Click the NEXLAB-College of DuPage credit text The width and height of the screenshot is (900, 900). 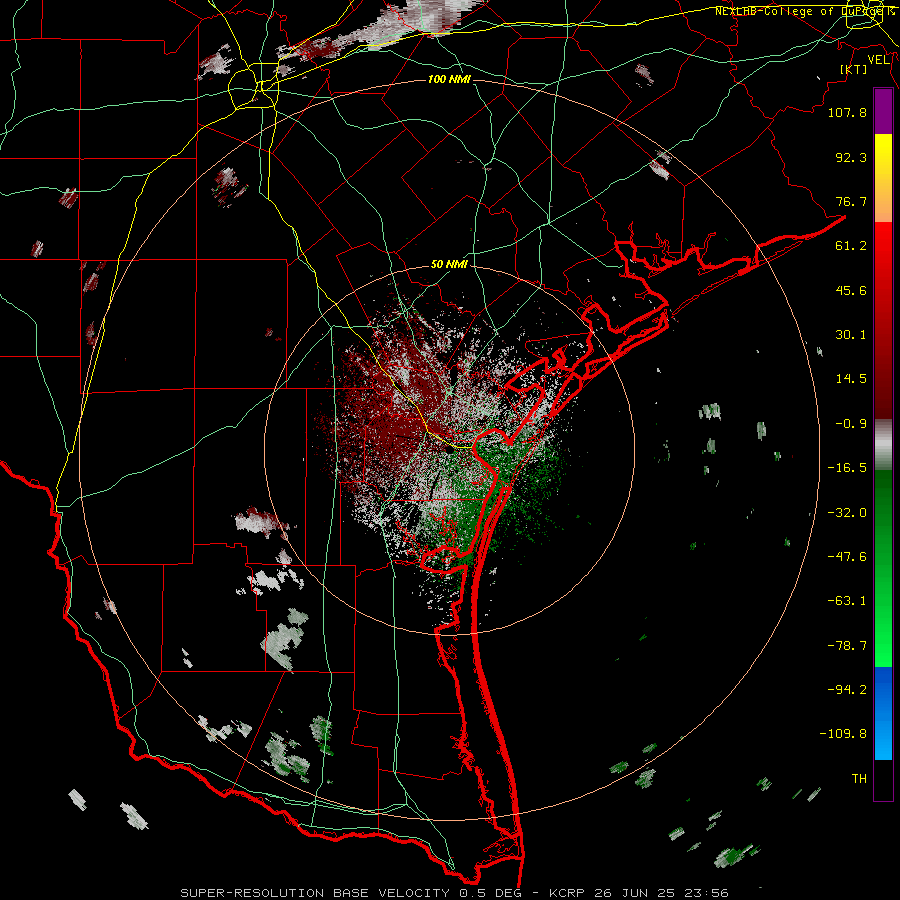point(805,11)
